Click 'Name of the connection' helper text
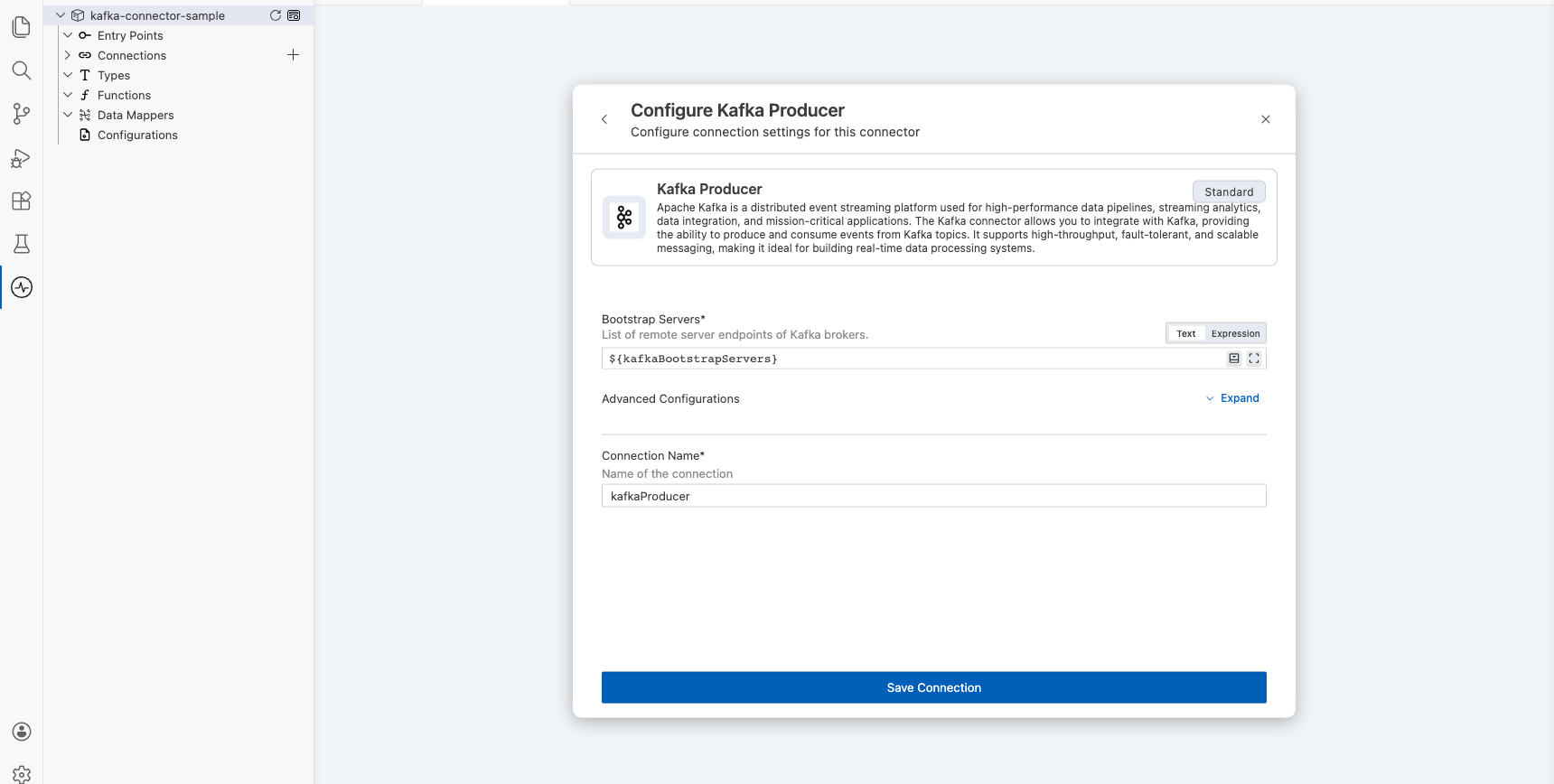This screenshot has width=1554, height=784. click(667, 473)
